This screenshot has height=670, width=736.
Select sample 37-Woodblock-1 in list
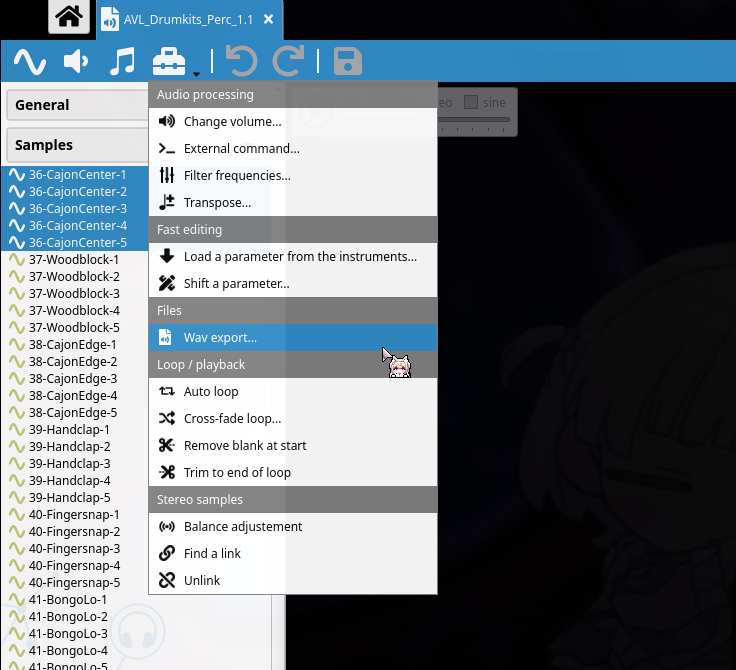74,260
